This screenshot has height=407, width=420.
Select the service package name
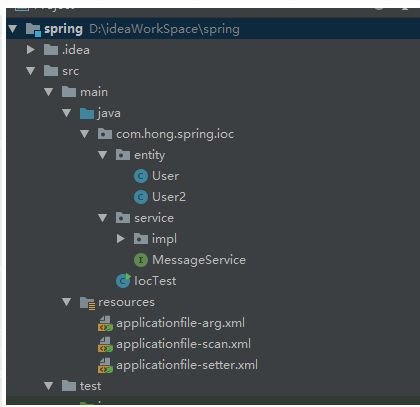(154, 218)
